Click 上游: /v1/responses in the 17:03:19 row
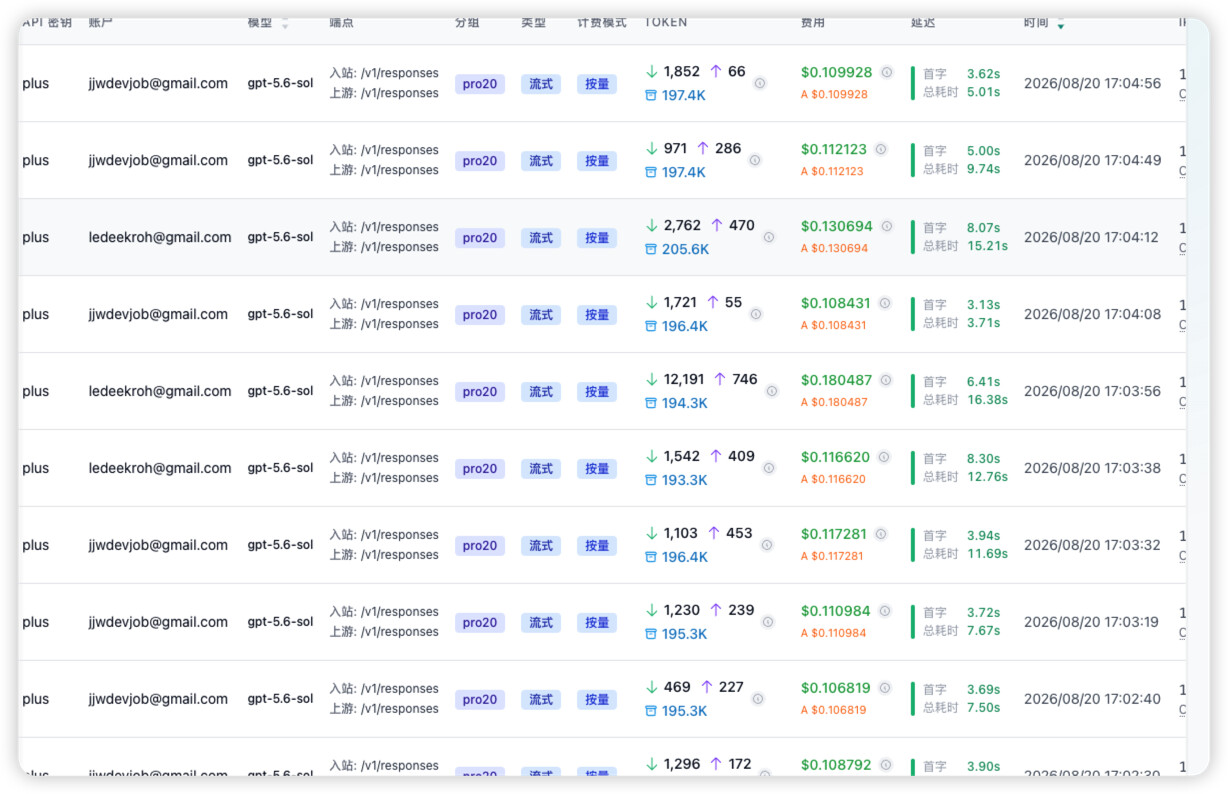The image size is (1228, 794). pyautogui.click(x=384, y=632)
